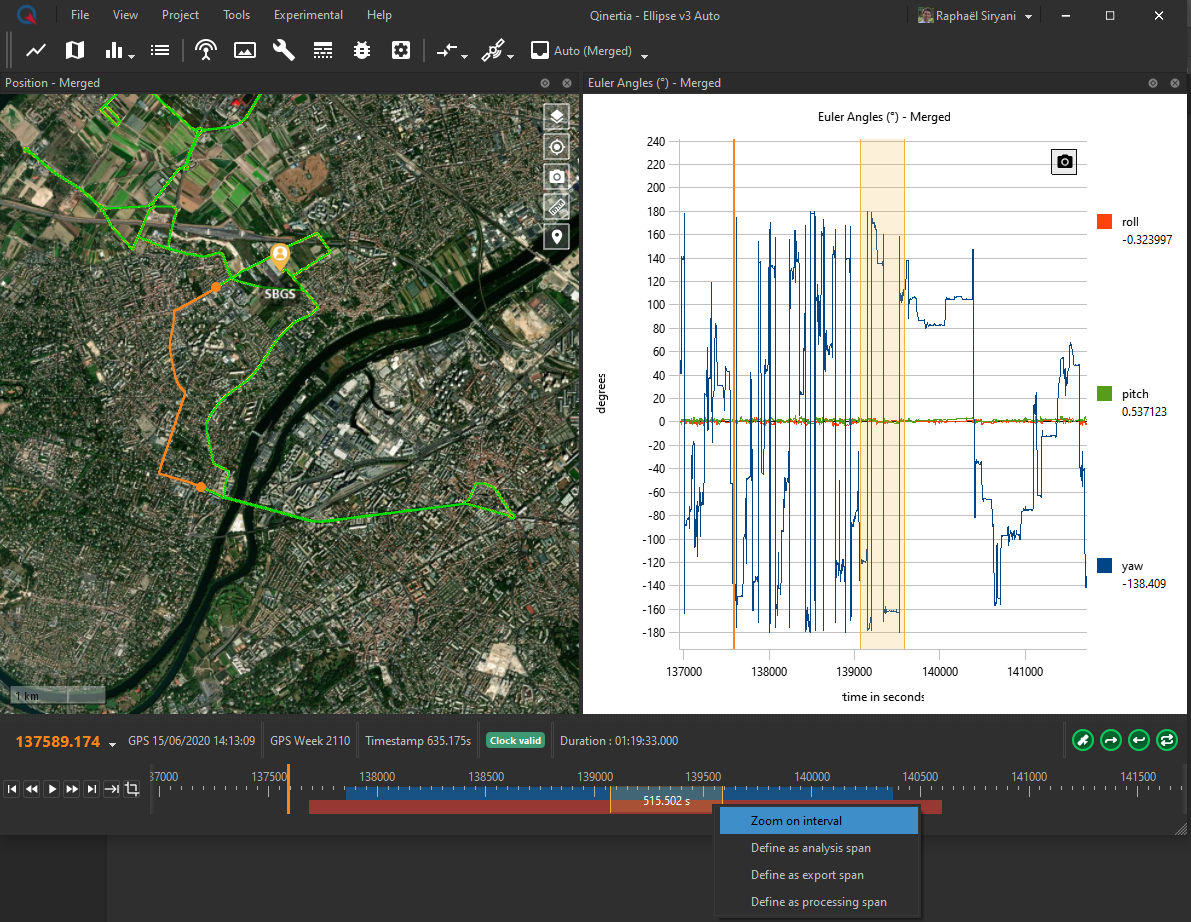Toggle the roll series in the legend
The image size is (1191, 922).
tap(1105, 222)
